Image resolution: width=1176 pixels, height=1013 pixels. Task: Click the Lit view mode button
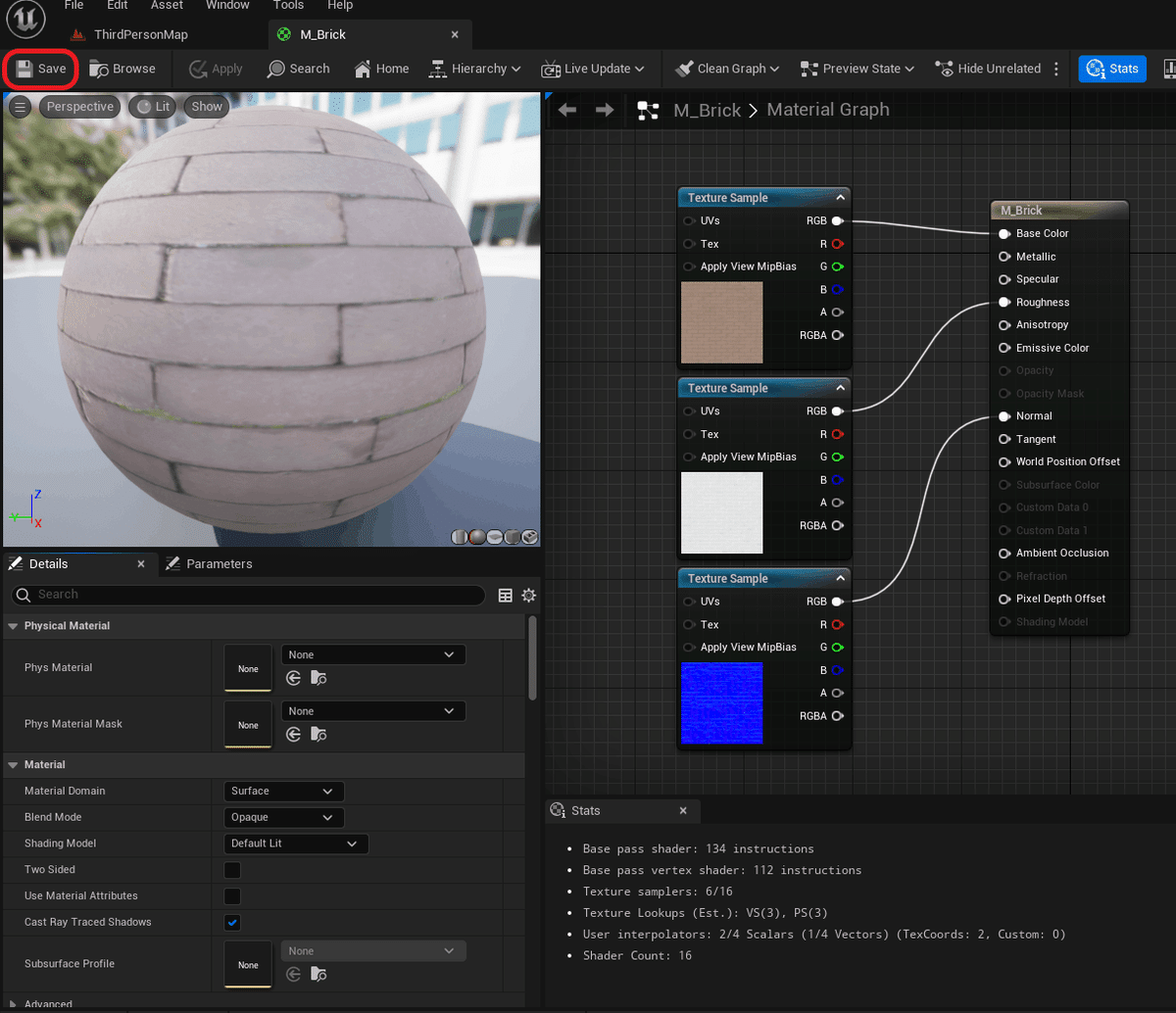(x=152, y=107)
